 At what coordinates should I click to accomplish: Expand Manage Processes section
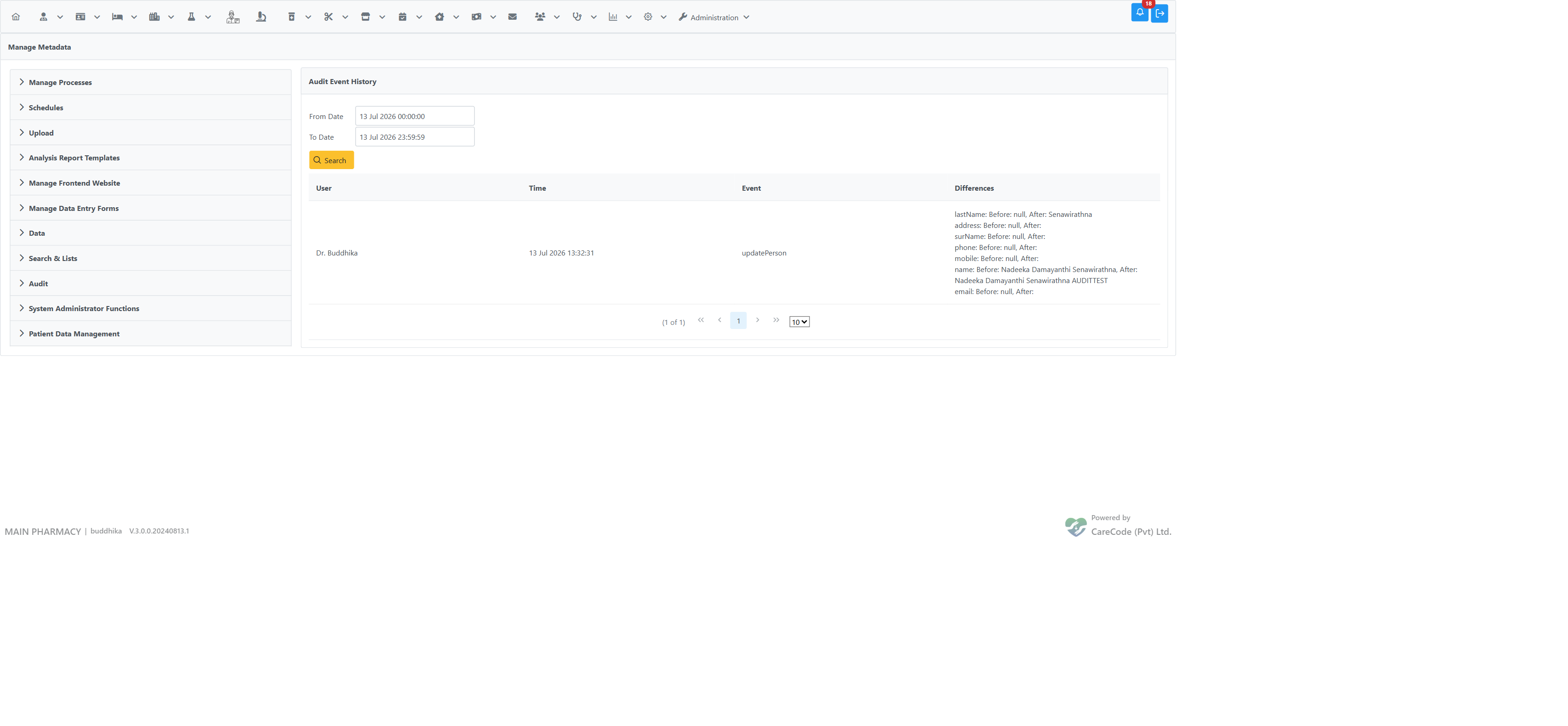pos(150,82)
